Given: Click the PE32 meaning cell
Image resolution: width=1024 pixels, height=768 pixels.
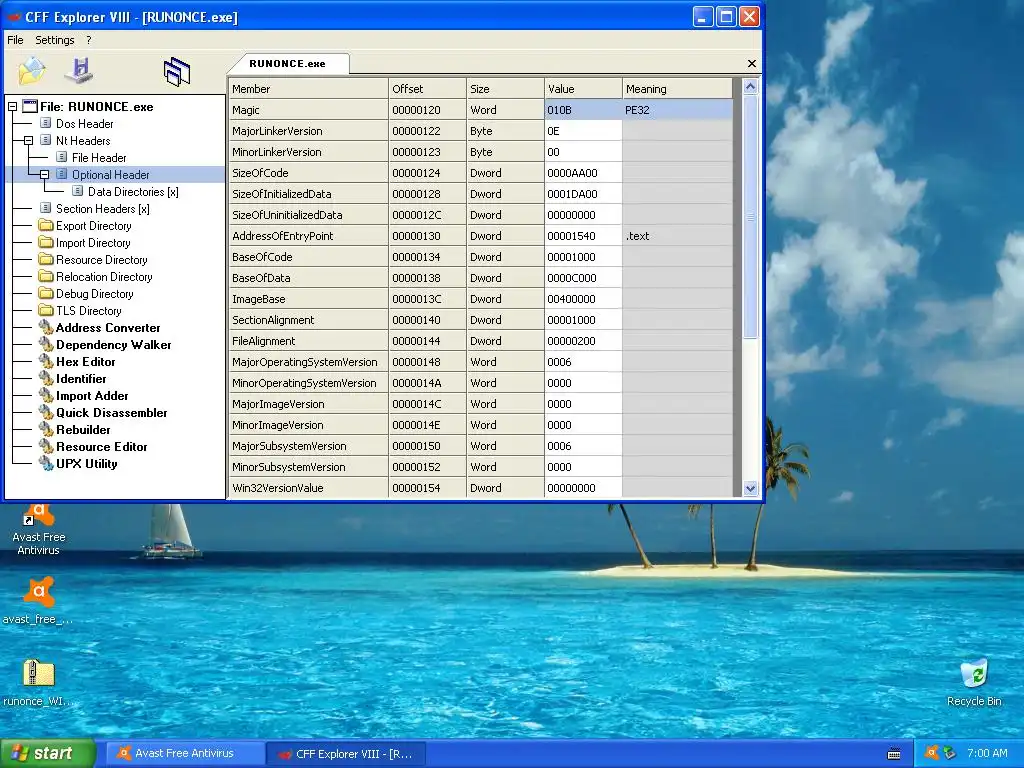Looking at the screenshot, I should (677, 110).
